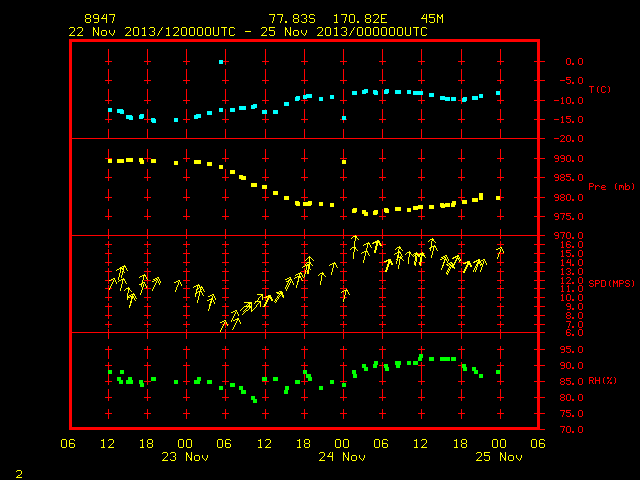Click the 970.0 pressure tick label

pyautogui.click(x=568, y=236)
